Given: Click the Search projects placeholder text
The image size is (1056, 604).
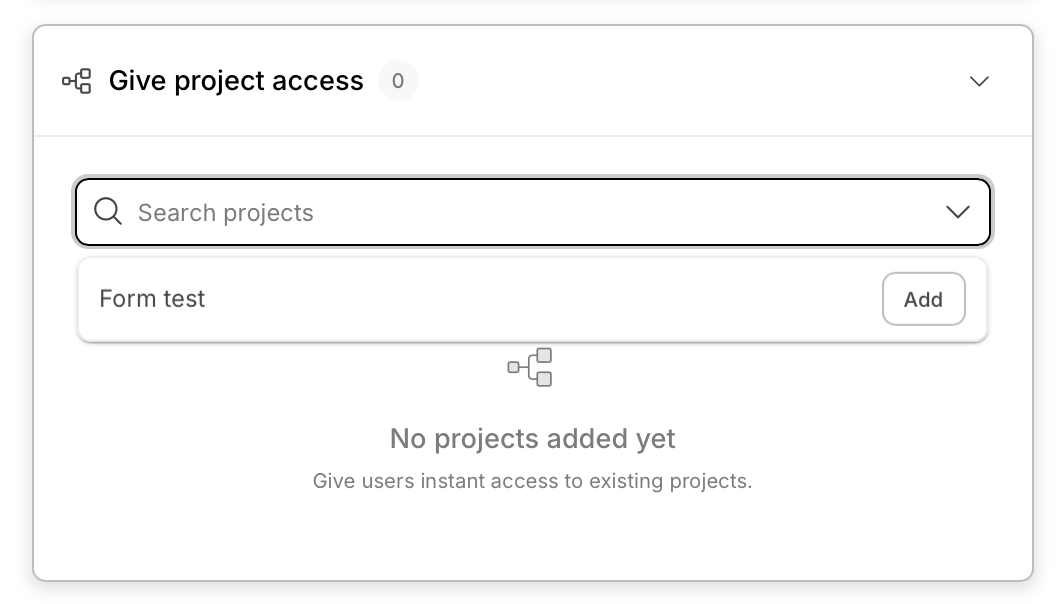Looking at the screenshot, I should [225, 212].
